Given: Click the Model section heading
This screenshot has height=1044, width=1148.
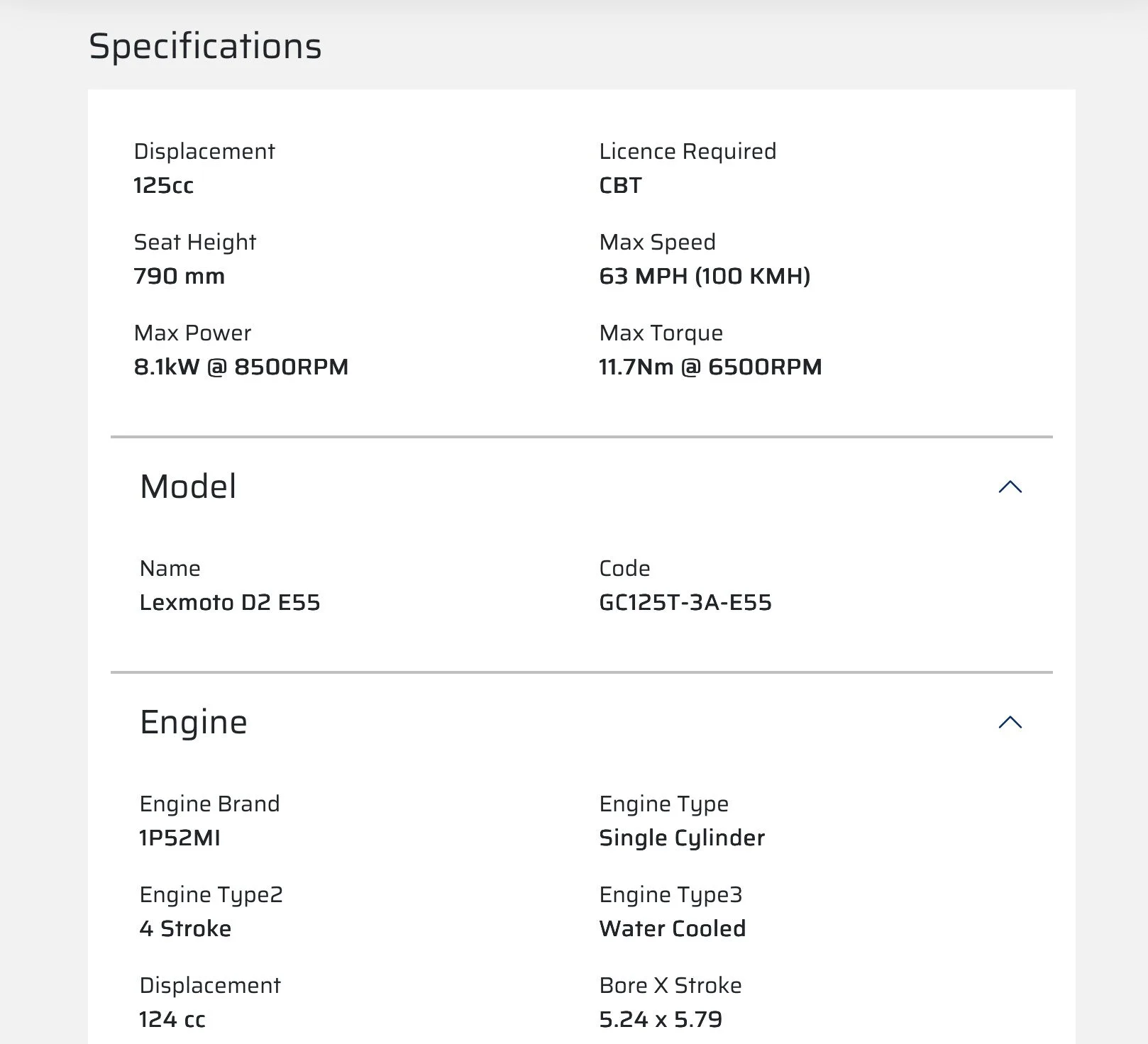Looking at the screenshot, I should [x=188, y=487].
